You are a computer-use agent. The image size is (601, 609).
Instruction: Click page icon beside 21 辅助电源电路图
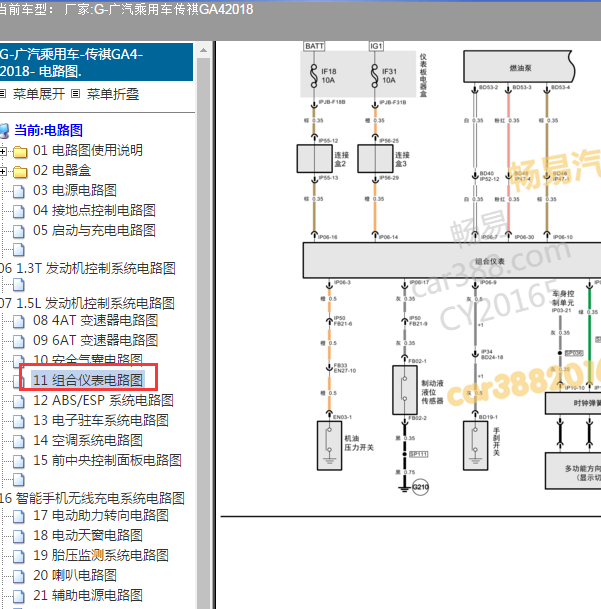click(19, 597)
